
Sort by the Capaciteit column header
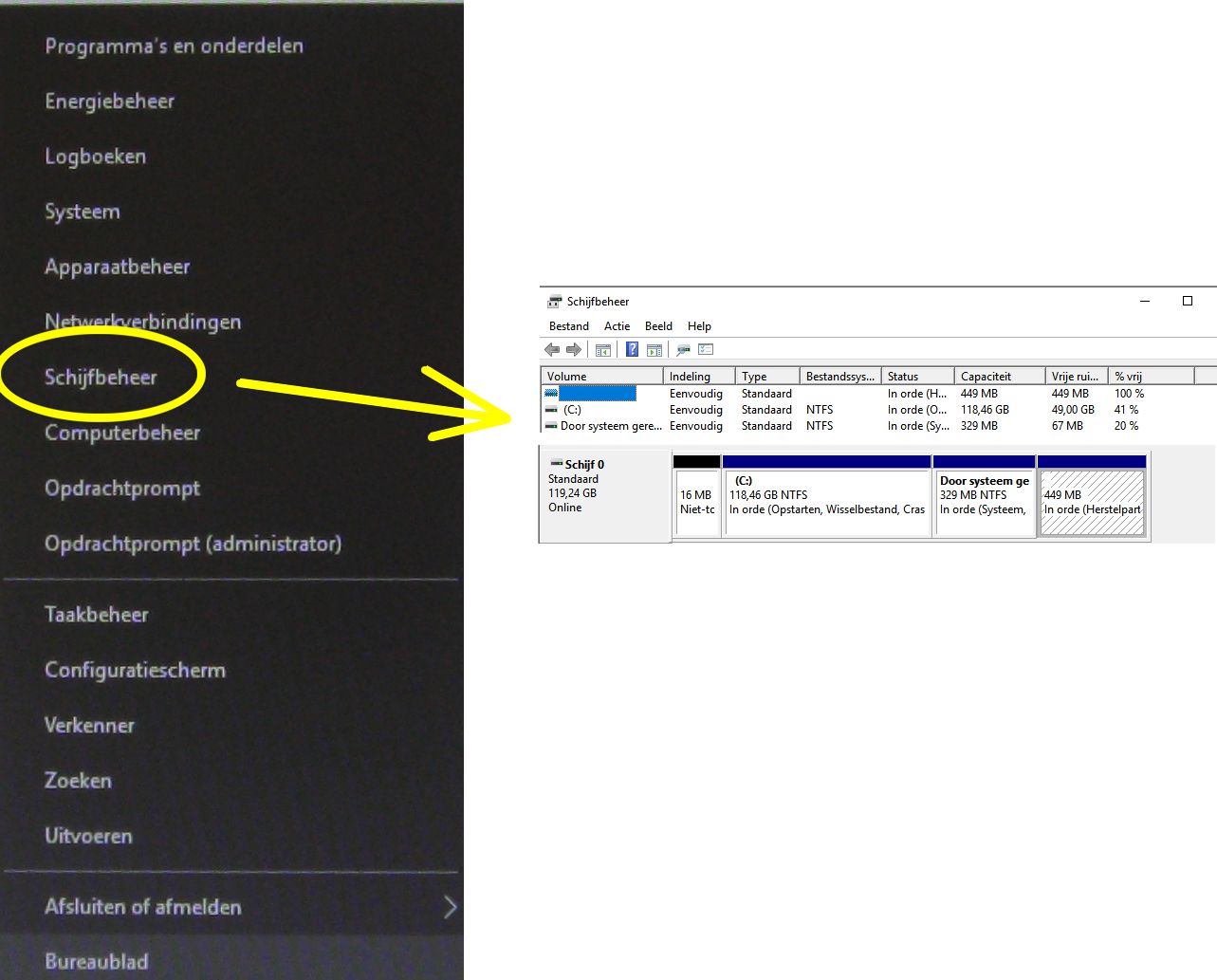click(x=999, y=377)
